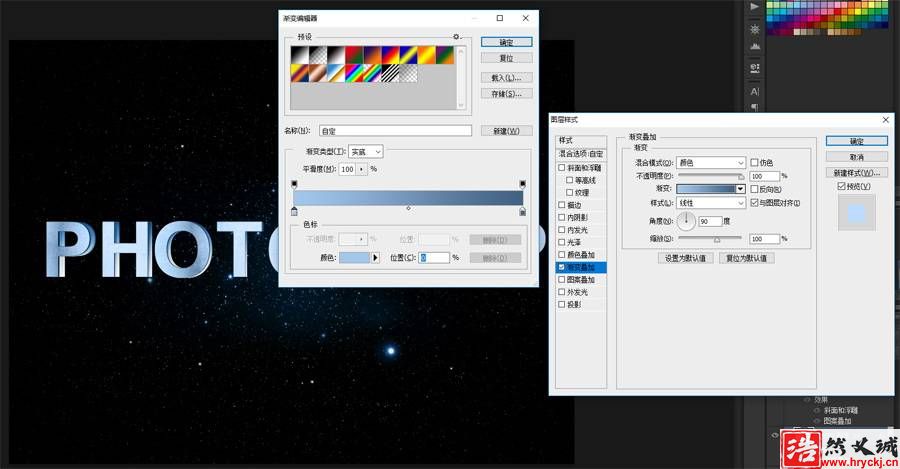Click the gradient bar preview in editor
This screenshot has width=900, height=469.
[408, 198]
